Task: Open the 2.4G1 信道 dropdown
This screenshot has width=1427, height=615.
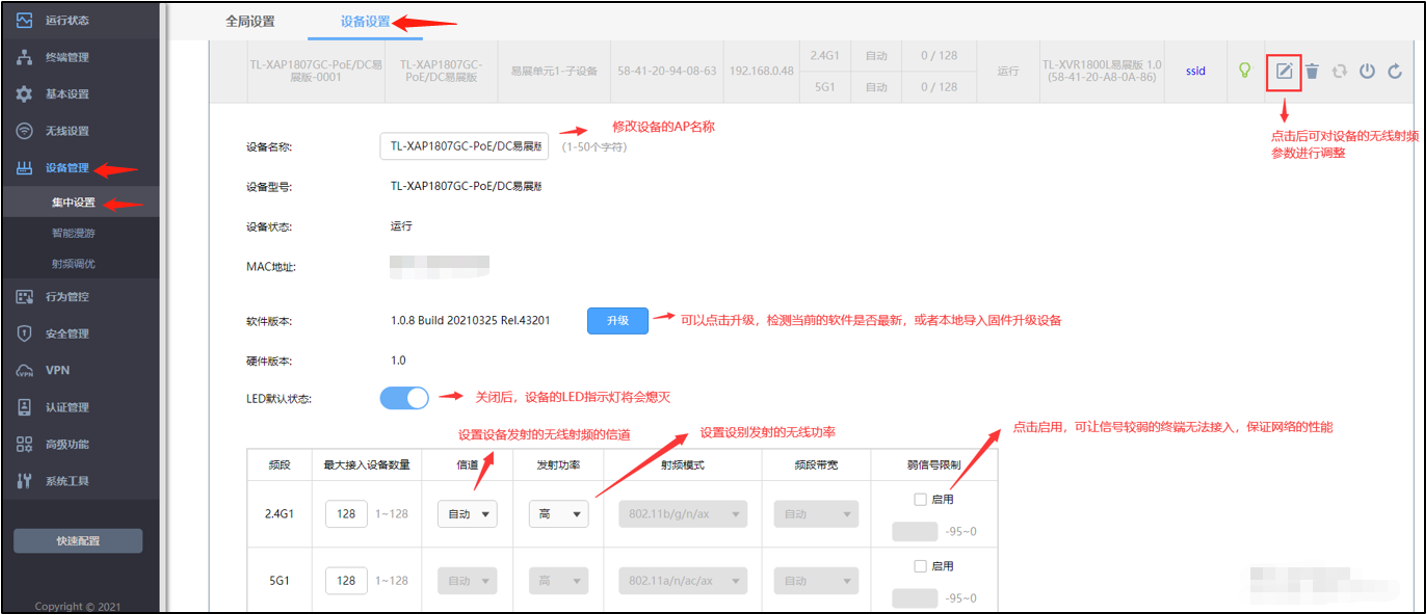Action: (x=467, y=514)
